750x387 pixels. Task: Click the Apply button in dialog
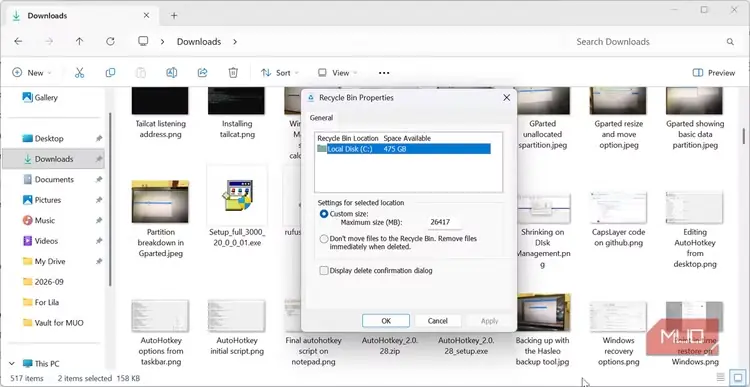click(489, 321)
